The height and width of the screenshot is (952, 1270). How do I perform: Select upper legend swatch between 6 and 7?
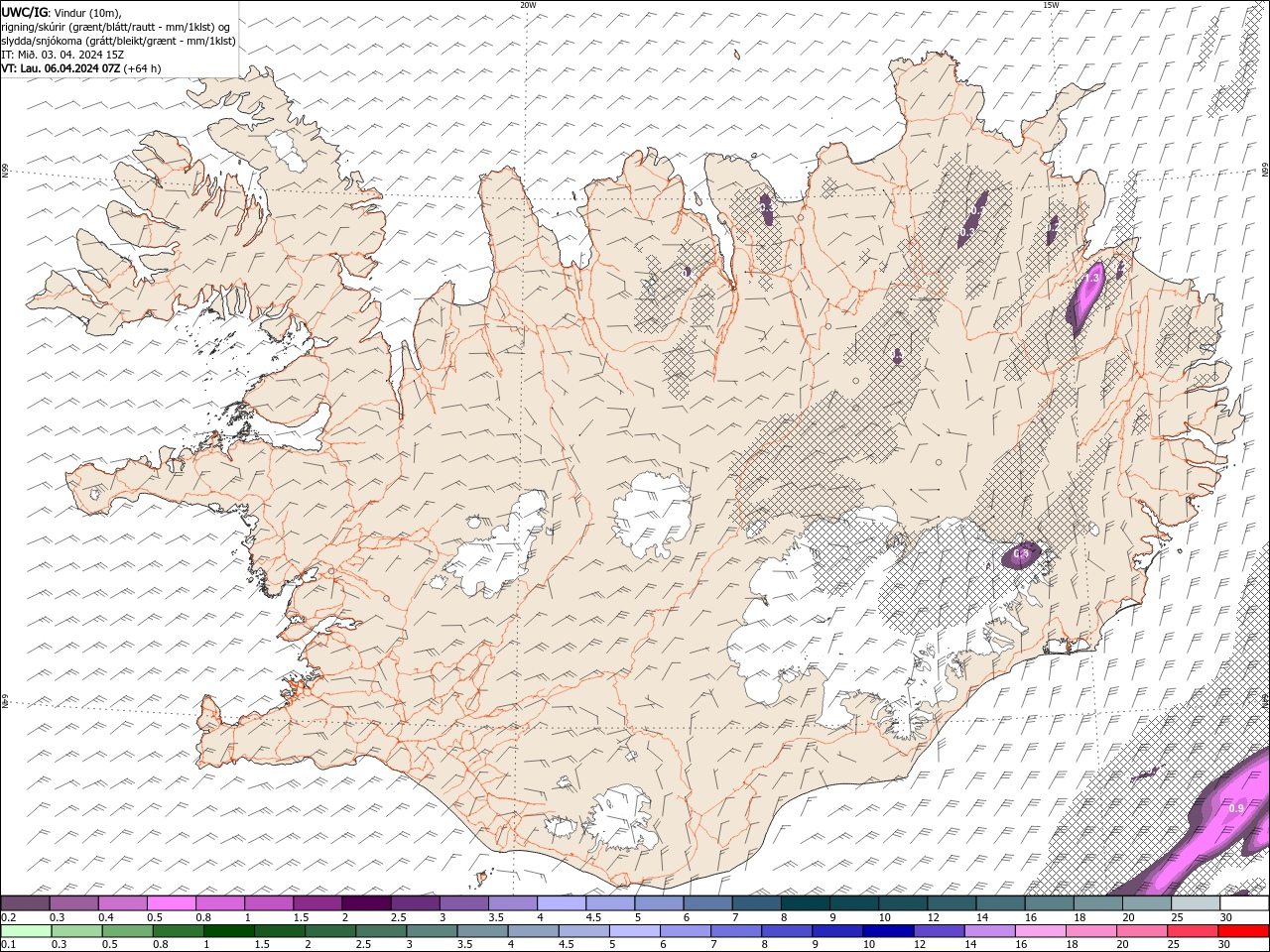click(x=707, y=903)
